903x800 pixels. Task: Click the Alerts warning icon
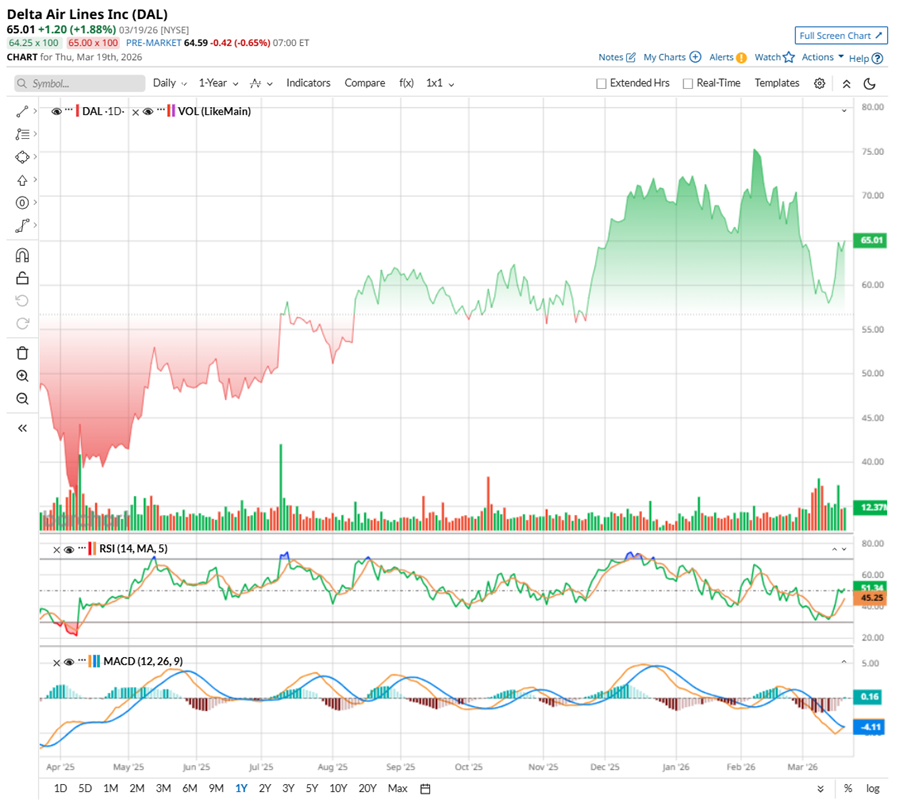[x=741, y=58]
